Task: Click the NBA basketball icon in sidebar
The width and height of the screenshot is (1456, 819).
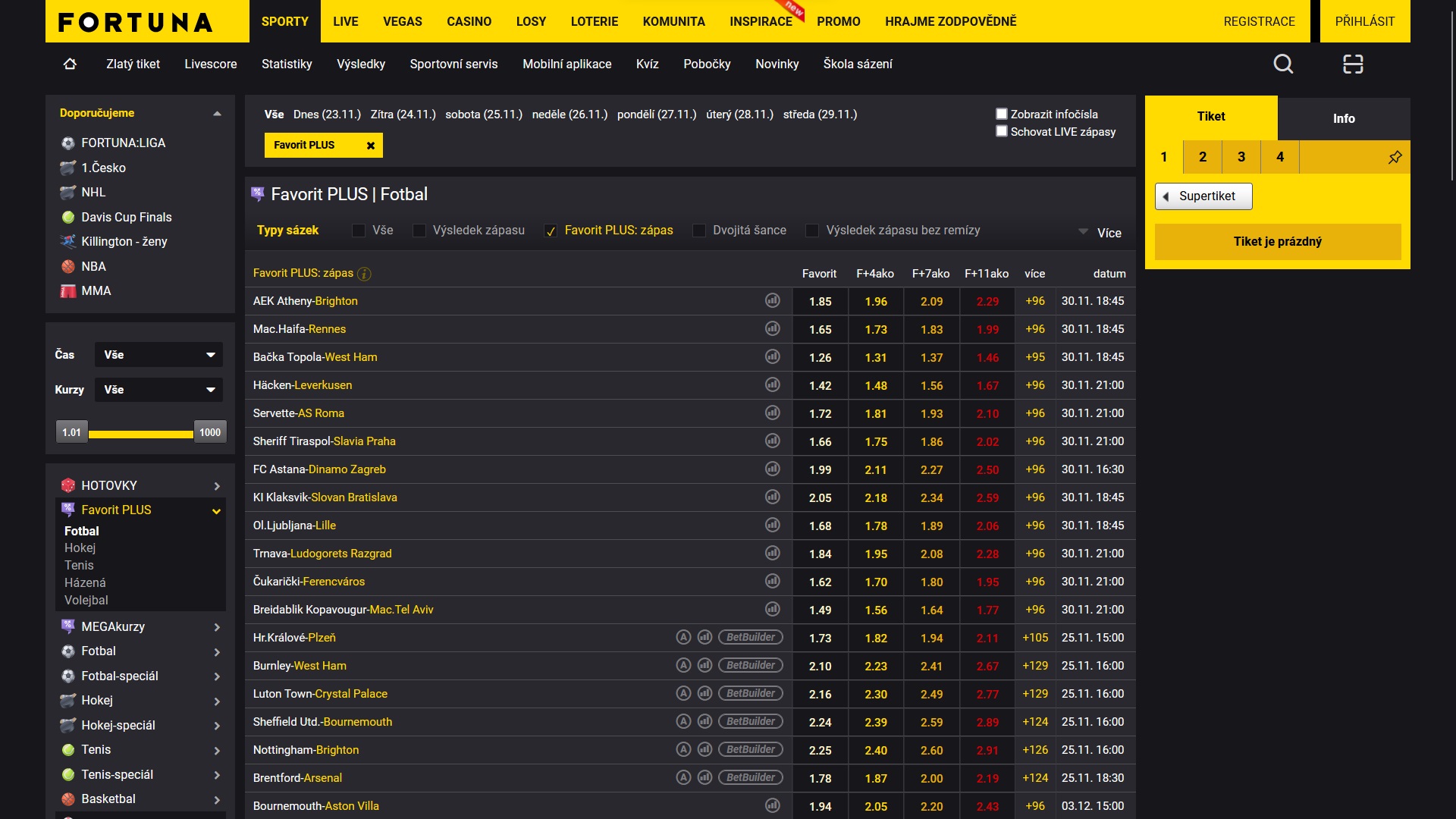Action: pyautogui.click(x=68, y=267)
